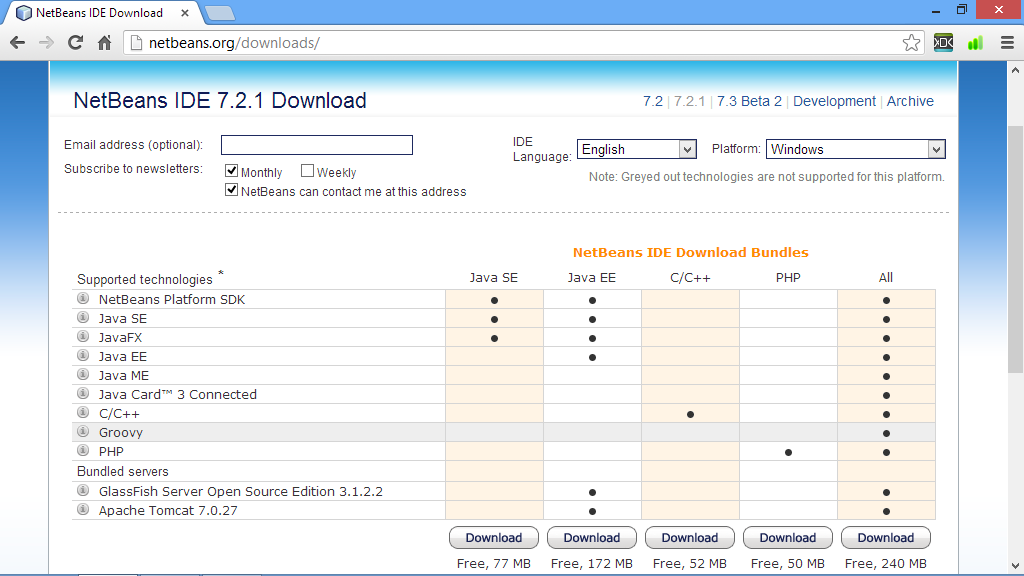The width and height of the screenshot is (1024, 576).
Task: Click the All column header
Action: pyautogui.click(x=886, y=278)
